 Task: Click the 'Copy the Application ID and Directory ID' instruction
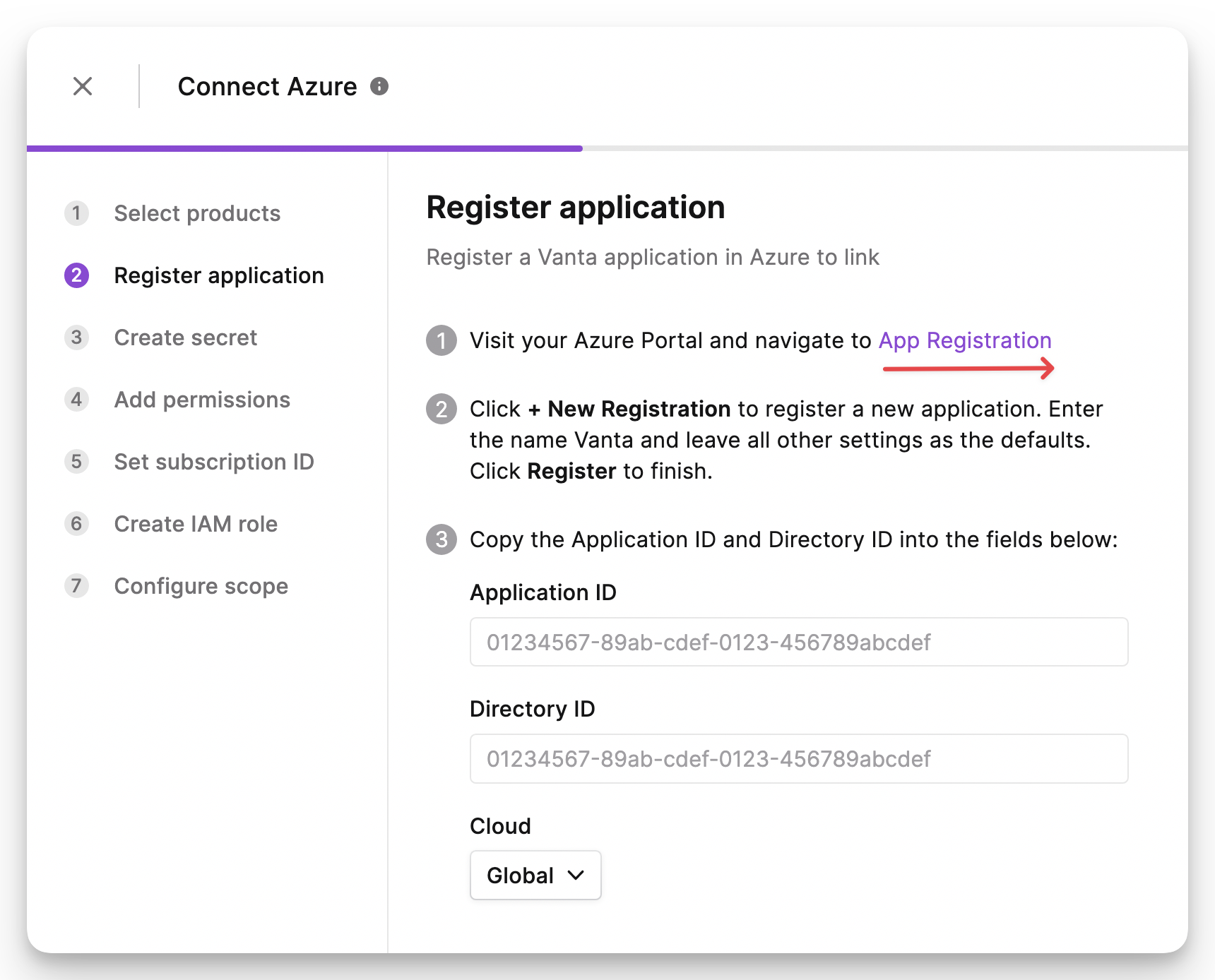[x=794, y=539]
